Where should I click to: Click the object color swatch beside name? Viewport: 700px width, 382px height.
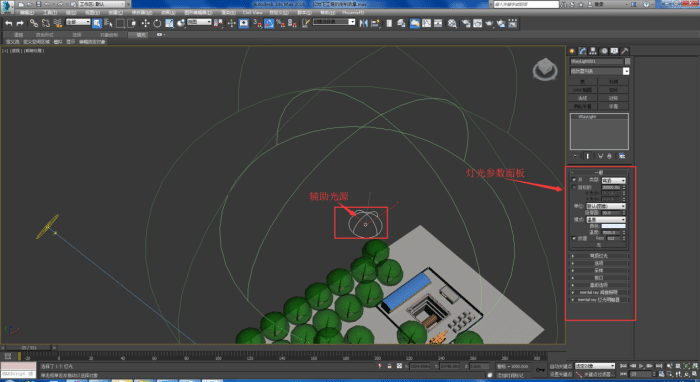[x=627, y=61]
